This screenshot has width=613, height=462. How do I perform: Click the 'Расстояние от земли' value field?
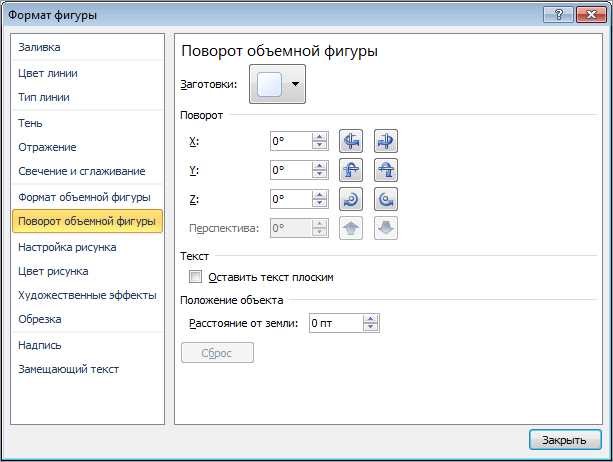334,324
